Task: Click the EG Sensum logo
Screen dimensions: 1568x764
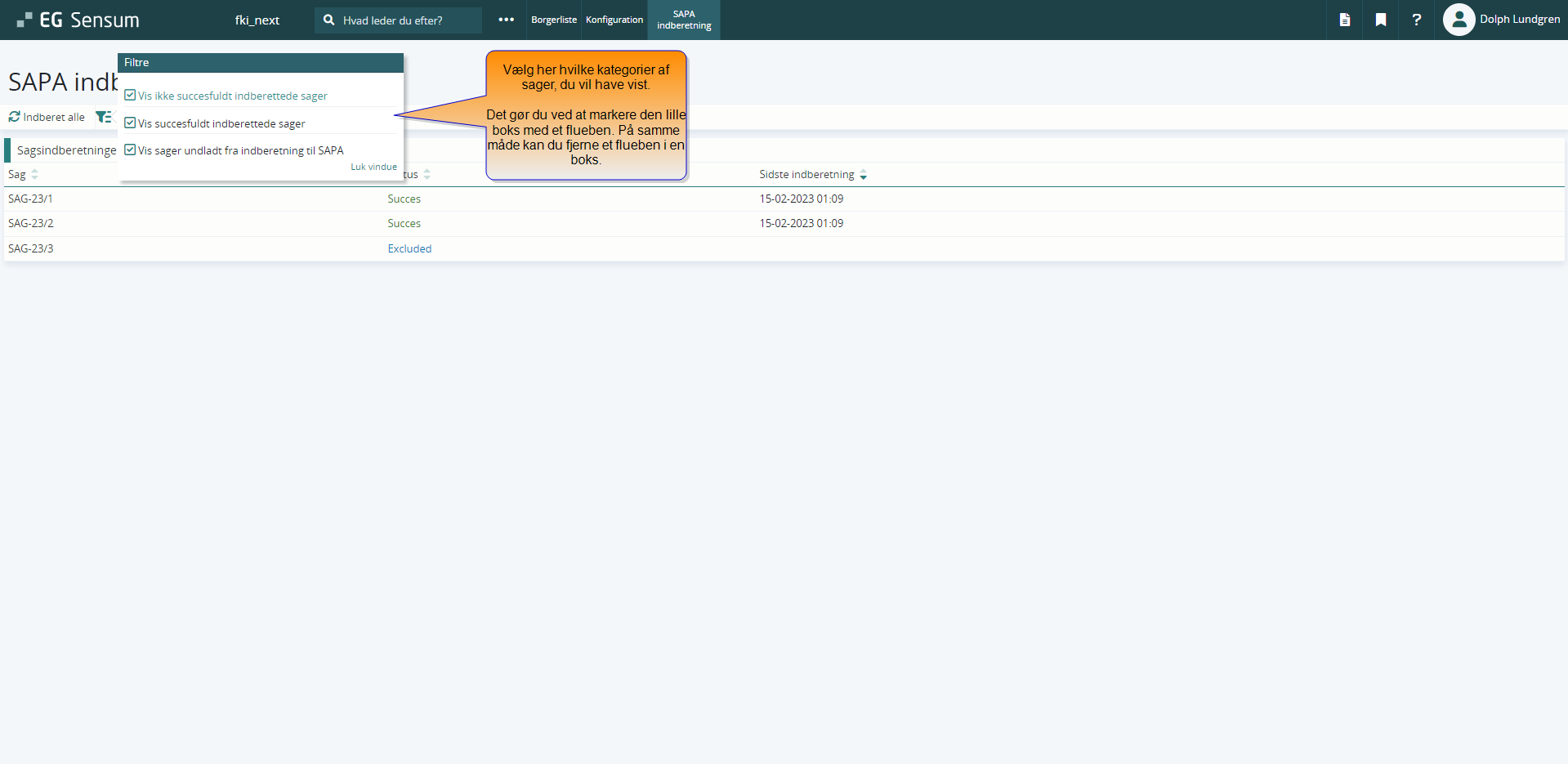Action: 78,20
